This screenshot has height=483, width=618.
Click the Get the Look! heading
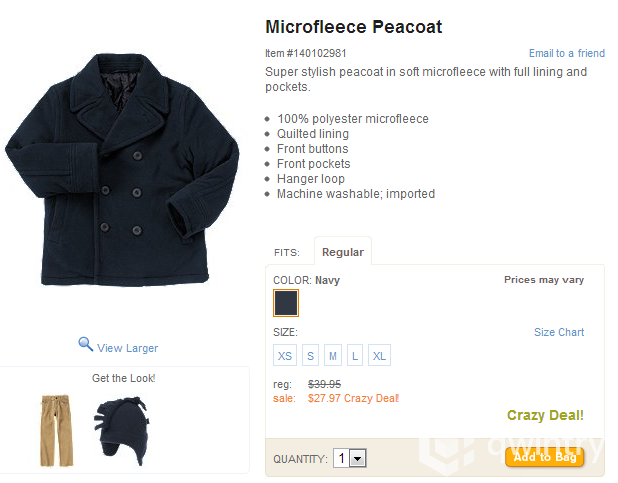pos(123,378)
